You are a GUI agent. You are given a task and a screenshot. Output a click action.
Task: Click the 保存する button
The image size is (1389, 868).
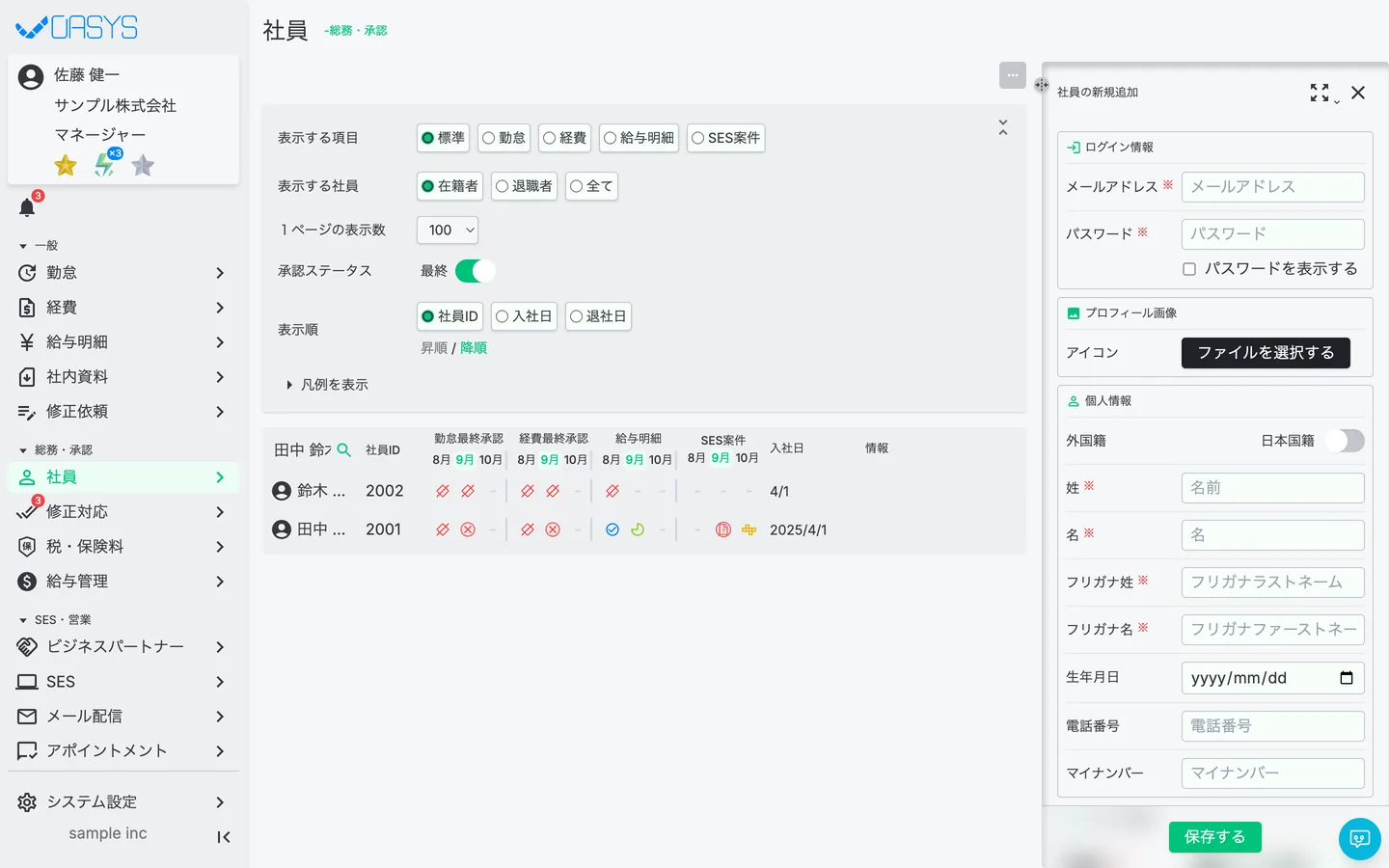[1215, 837]
